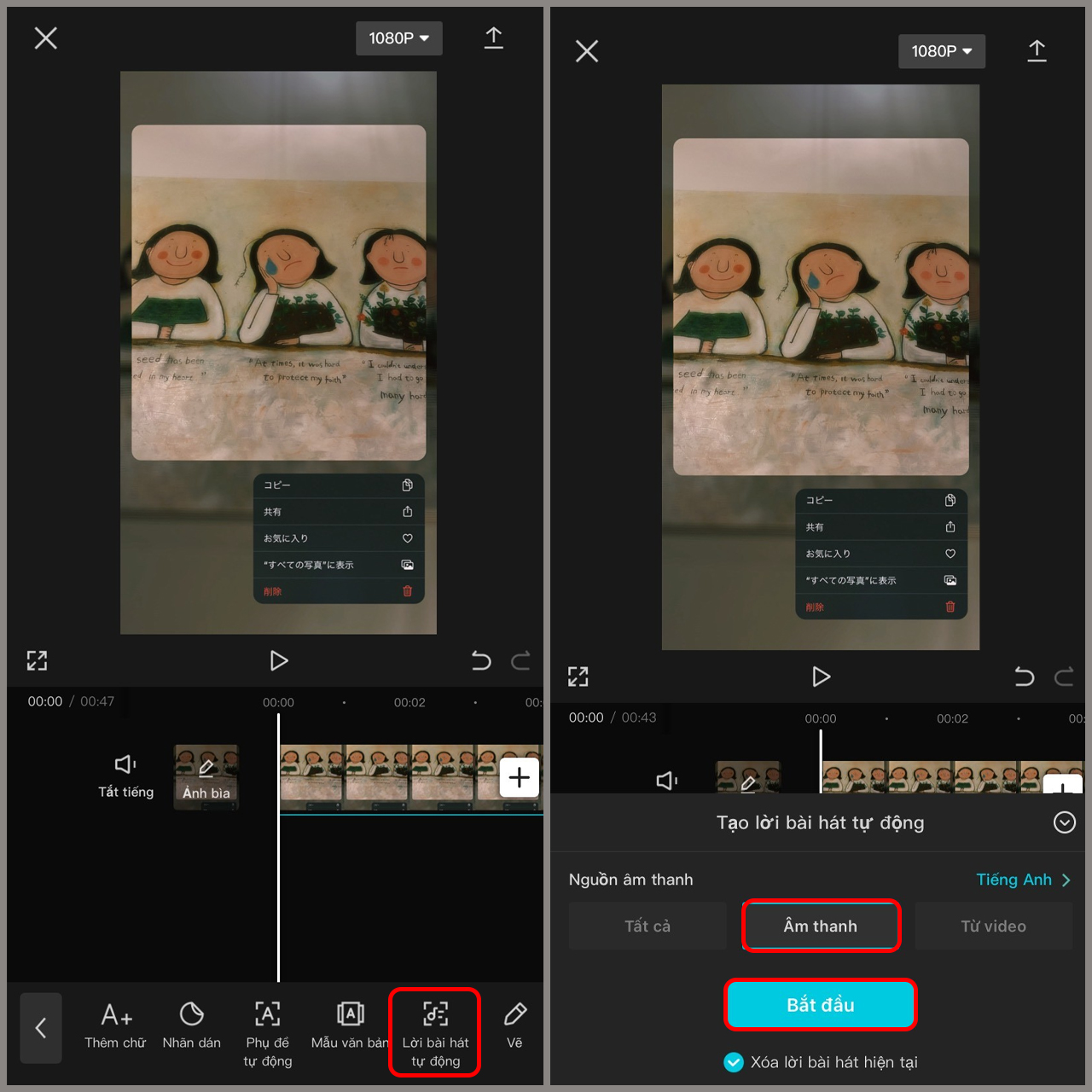This screenshot has height=1092, width=1092.
Task: Click 00:00 / 00:43 time display
Action: point(613,717)
